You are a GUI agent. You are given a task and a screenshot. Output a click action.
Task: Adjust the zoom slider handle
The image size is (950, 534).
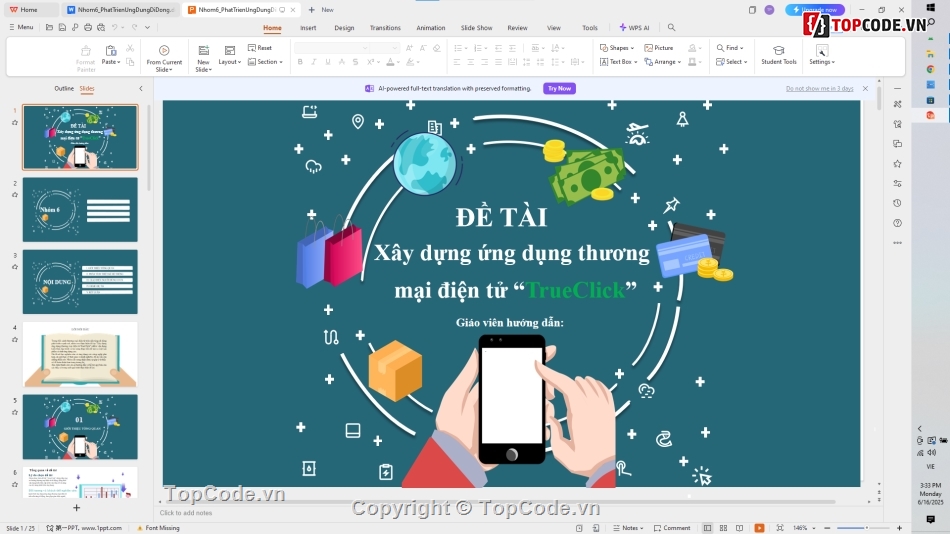(866, 528)
